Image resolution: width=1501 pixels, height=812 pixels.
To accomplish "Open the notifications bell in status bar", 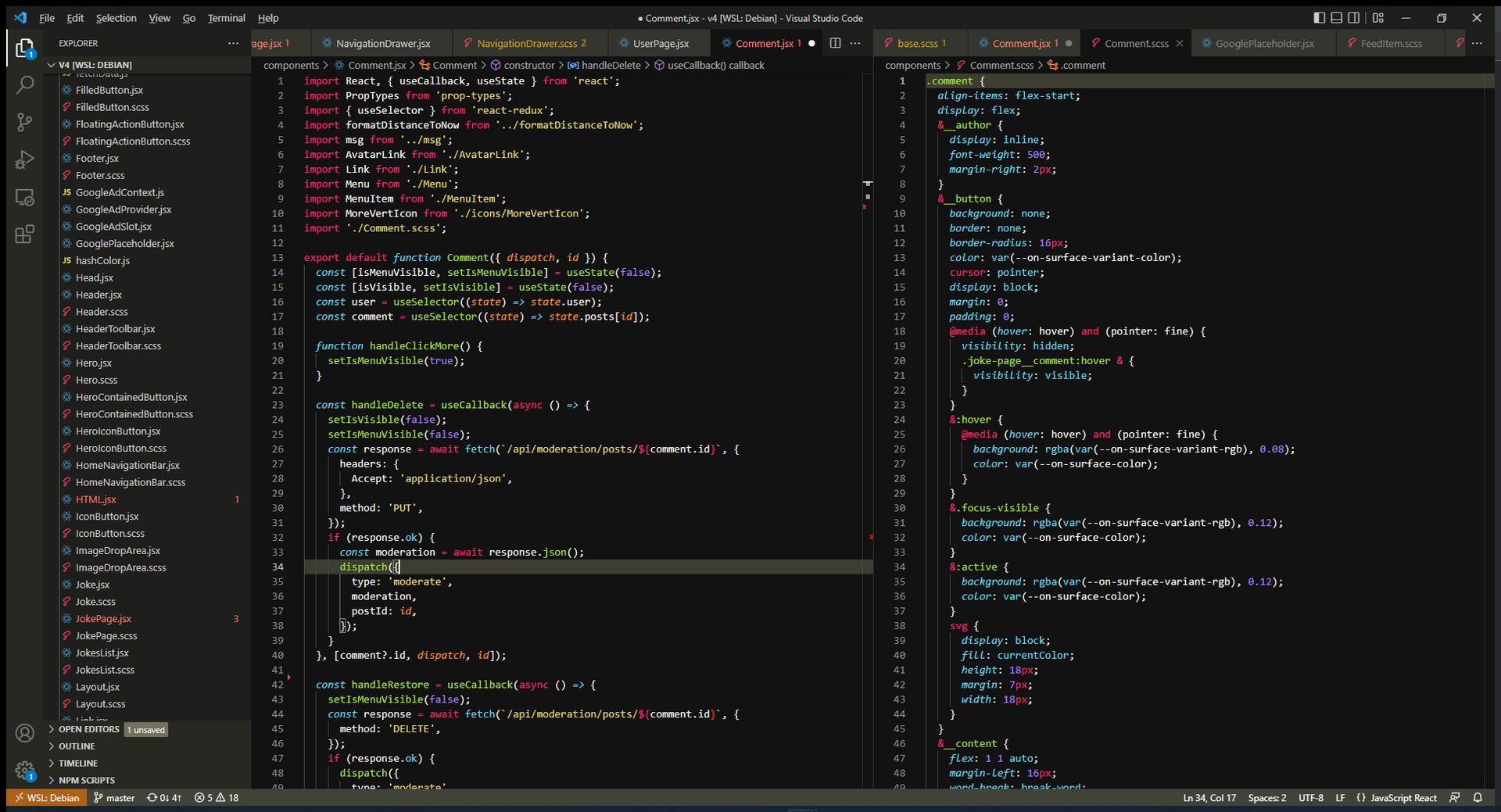I will [x=1478, y=798].
